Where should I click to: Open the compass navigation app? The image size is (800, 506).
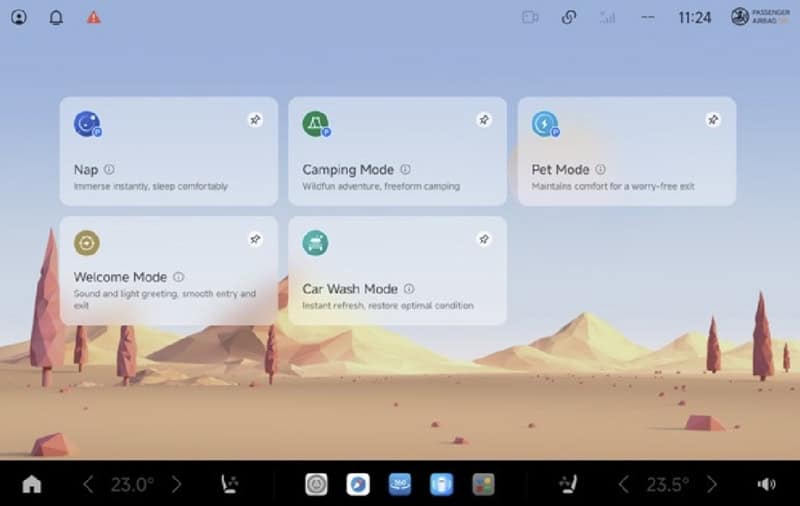click(x=358, y=484)
